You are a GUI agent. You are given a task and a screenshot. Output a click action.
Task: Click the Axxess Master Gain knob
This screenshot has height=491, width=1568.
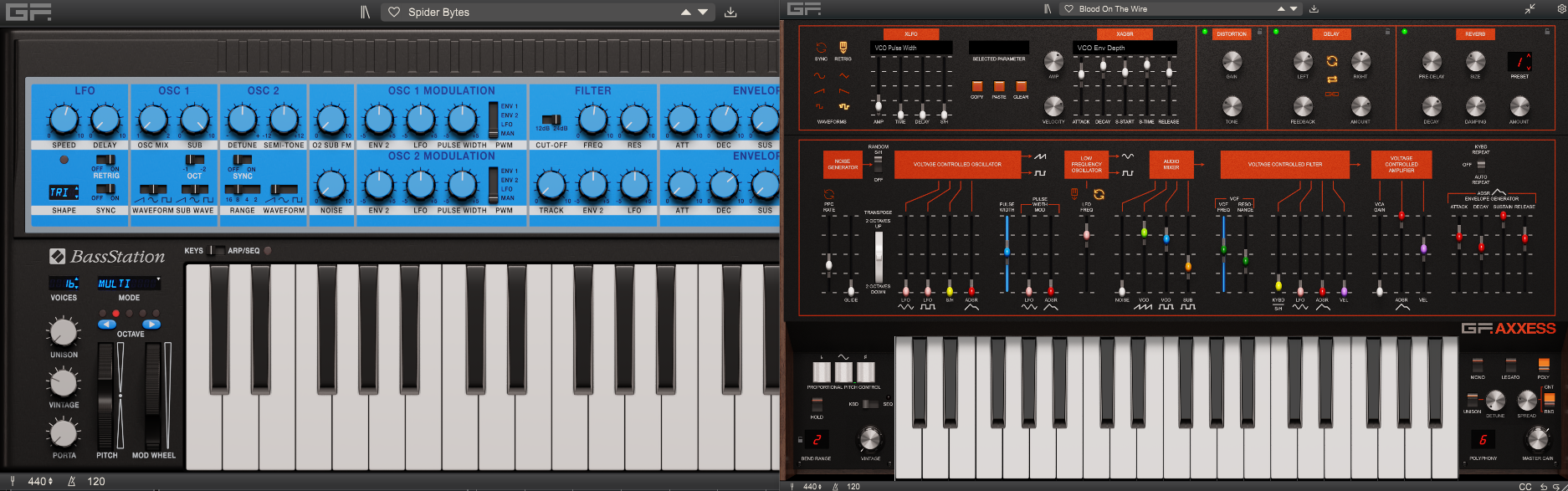pyautogui.click(x=1538, y=439)
